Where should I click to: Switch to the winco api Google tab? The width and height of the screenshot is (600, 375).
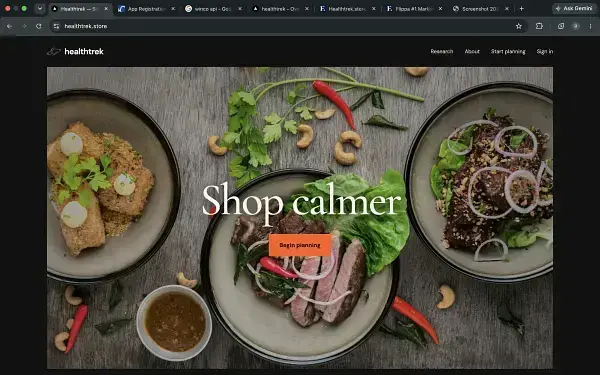coord(213,8)
